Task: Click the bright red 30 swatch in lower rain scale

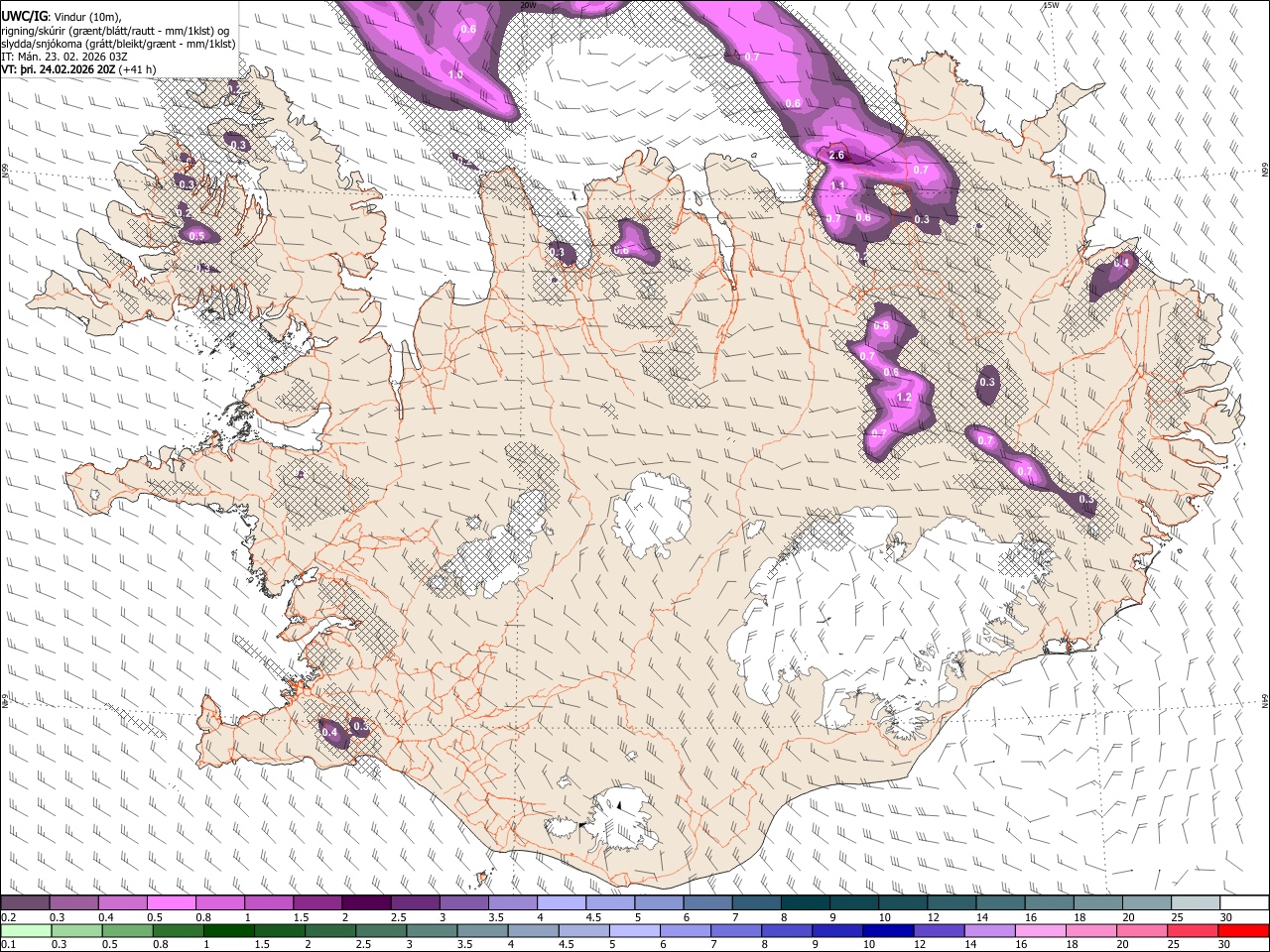Action: (x=1244, y=930)
